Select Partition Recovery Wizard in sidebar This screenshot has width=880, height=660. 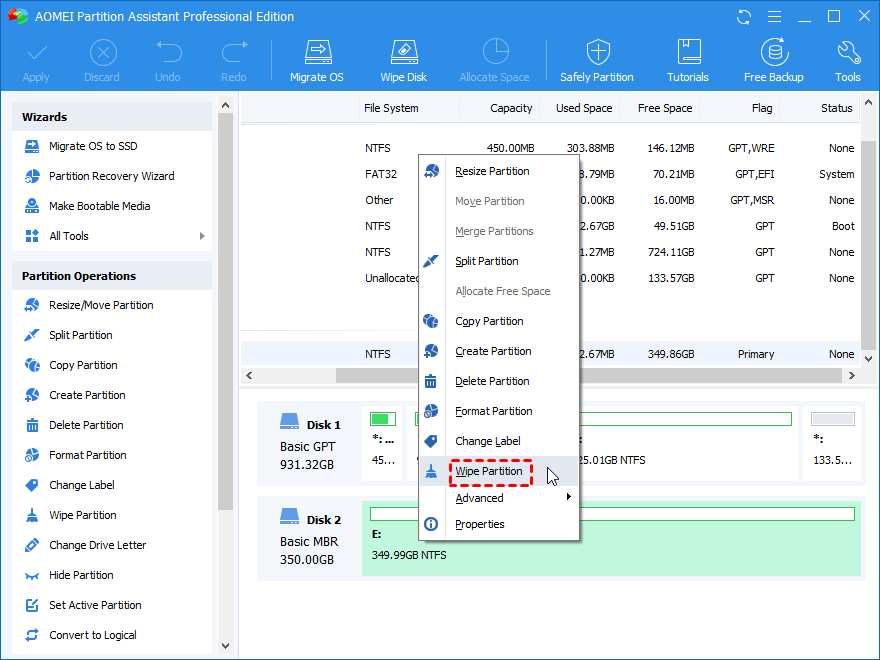click(x=111, y=176)
